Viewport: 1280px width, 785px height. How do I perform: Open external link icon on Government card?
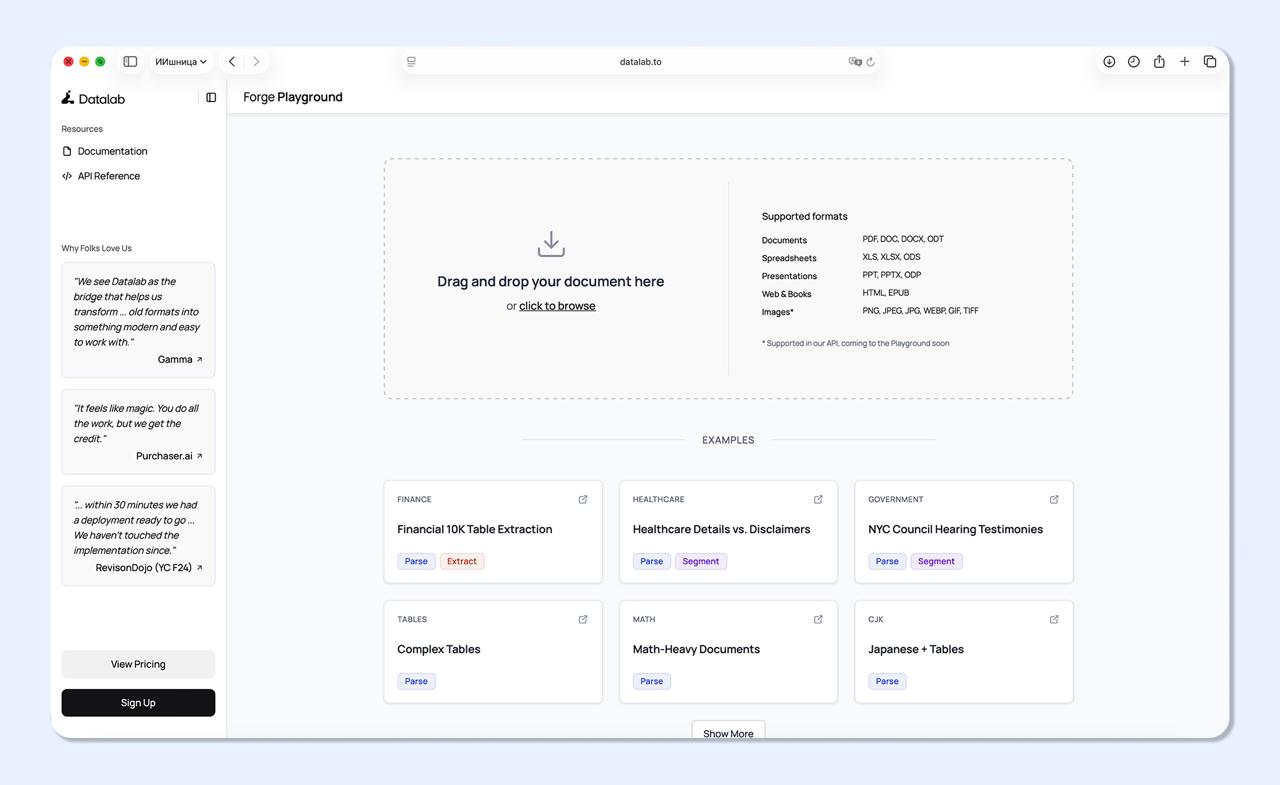pyautogui.click(x=1054, y=499)
